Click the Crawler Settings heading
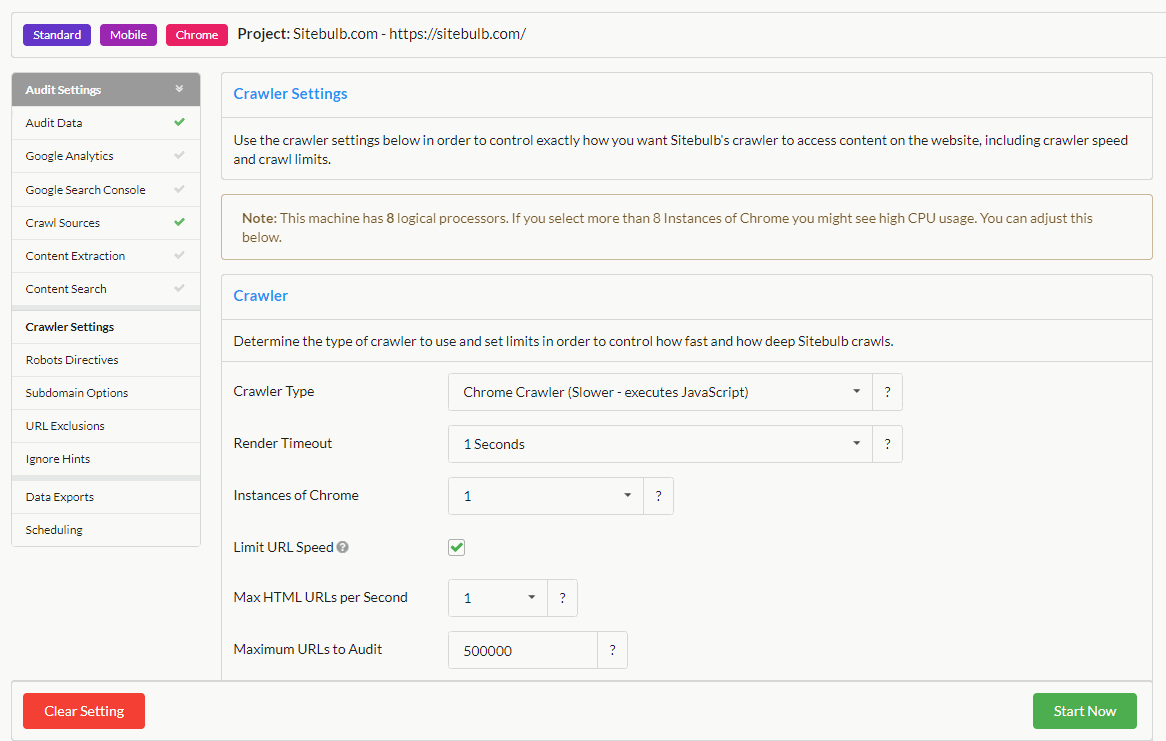This screenshot has width=1166, height=741. coord(291,94)
